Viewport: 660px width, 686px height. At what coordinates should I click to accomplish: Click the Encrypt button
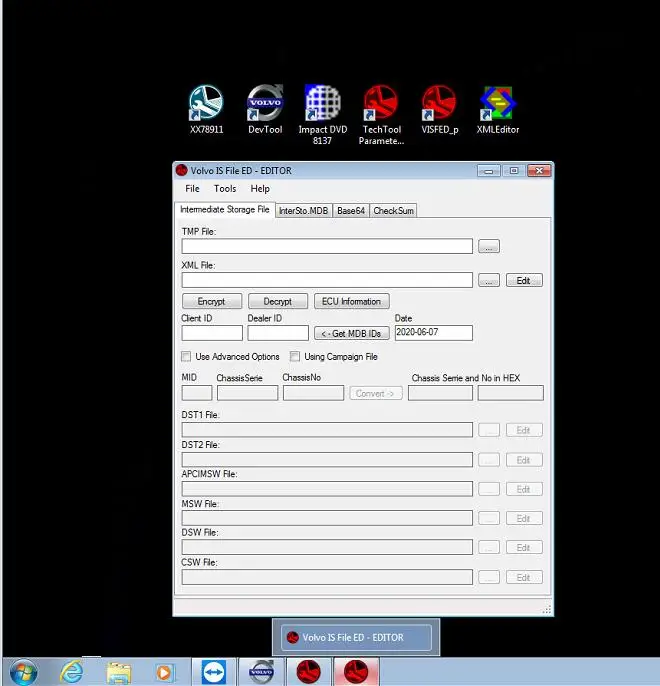(x=212, y=301)
